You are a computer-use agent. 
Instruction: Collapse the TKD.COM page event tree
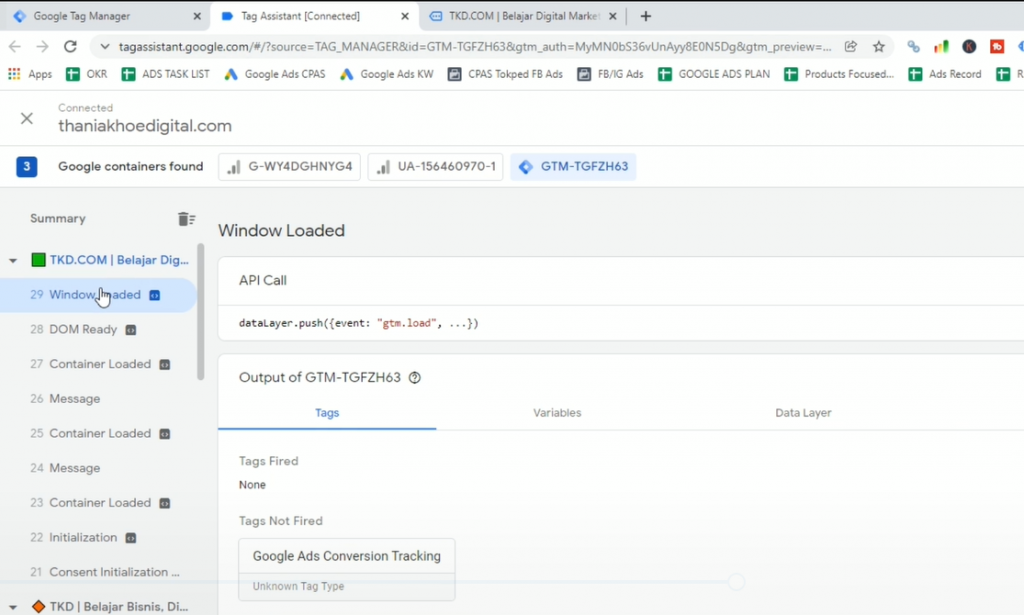pyautogui.click(x=13, y=261)
